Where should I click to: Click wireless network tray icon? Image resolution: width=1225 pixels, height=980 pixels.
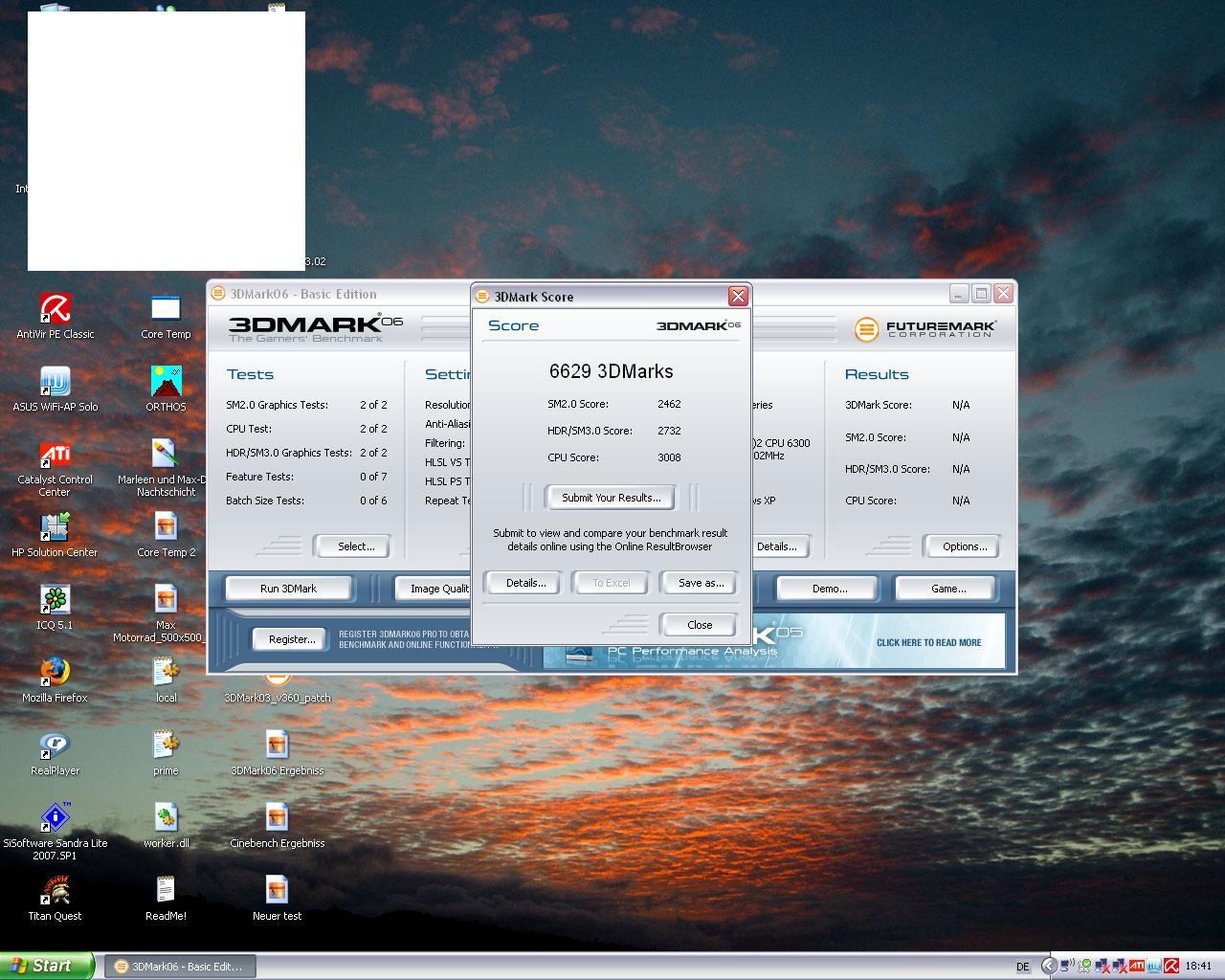pyautogui.click(x=1067, y=966)
